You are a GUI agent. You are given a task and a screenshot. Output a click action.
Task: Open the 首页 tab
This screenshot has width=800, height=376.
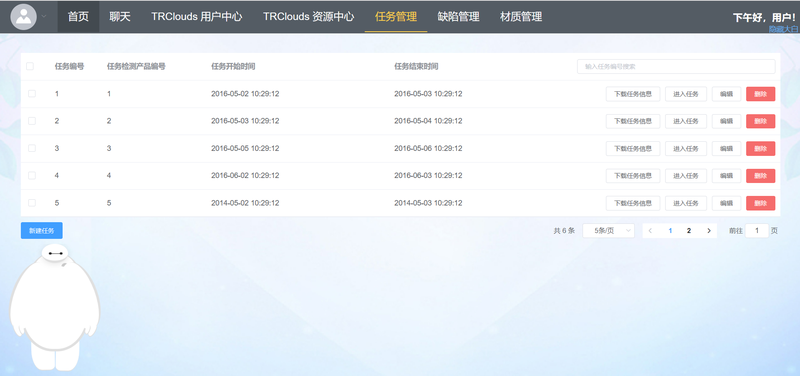coord(78,17)
